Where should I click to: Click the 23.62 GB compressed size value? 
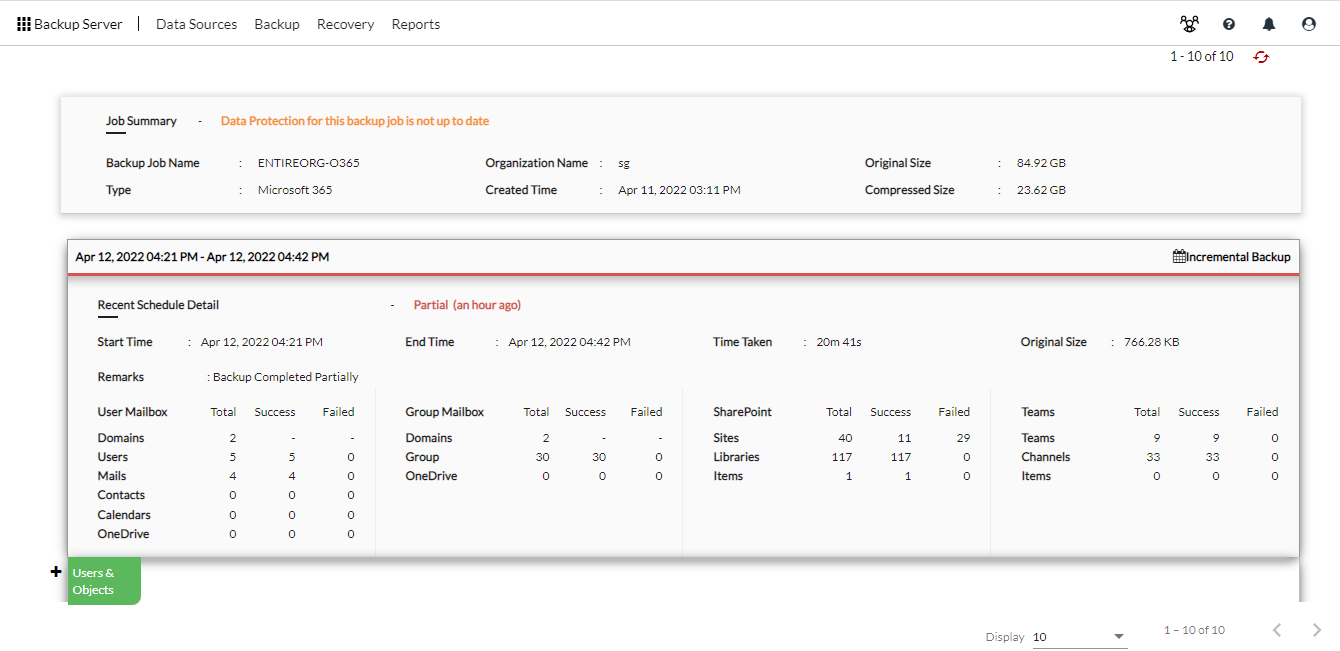[x=1041, y=190]
